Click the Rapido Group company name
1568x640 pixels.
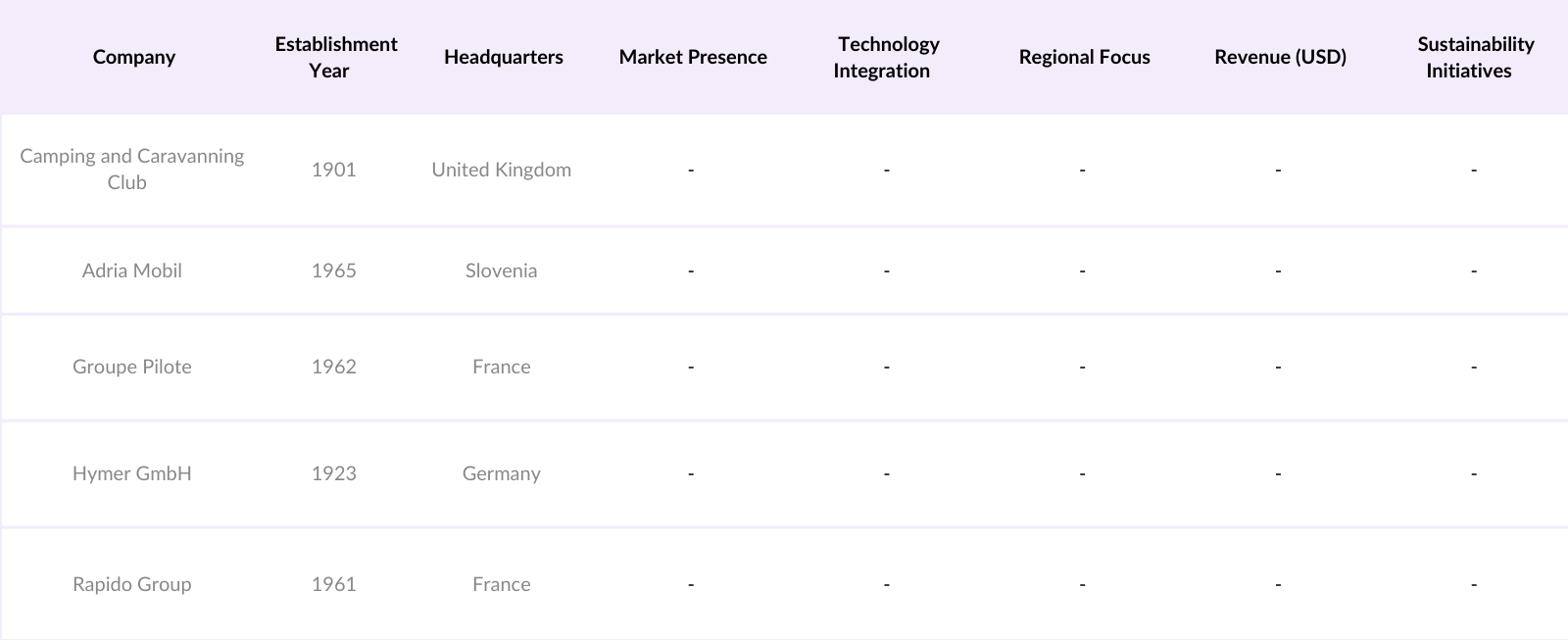[131, 584]
